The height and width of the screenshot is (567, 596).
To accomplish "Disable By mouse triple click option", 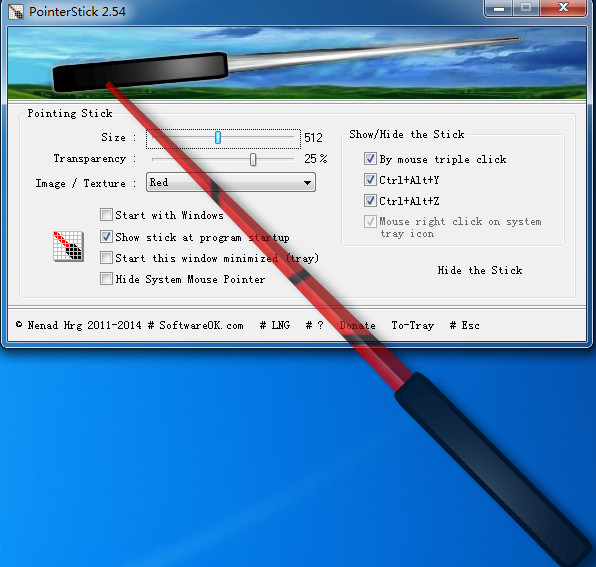I will pos(370,158).
